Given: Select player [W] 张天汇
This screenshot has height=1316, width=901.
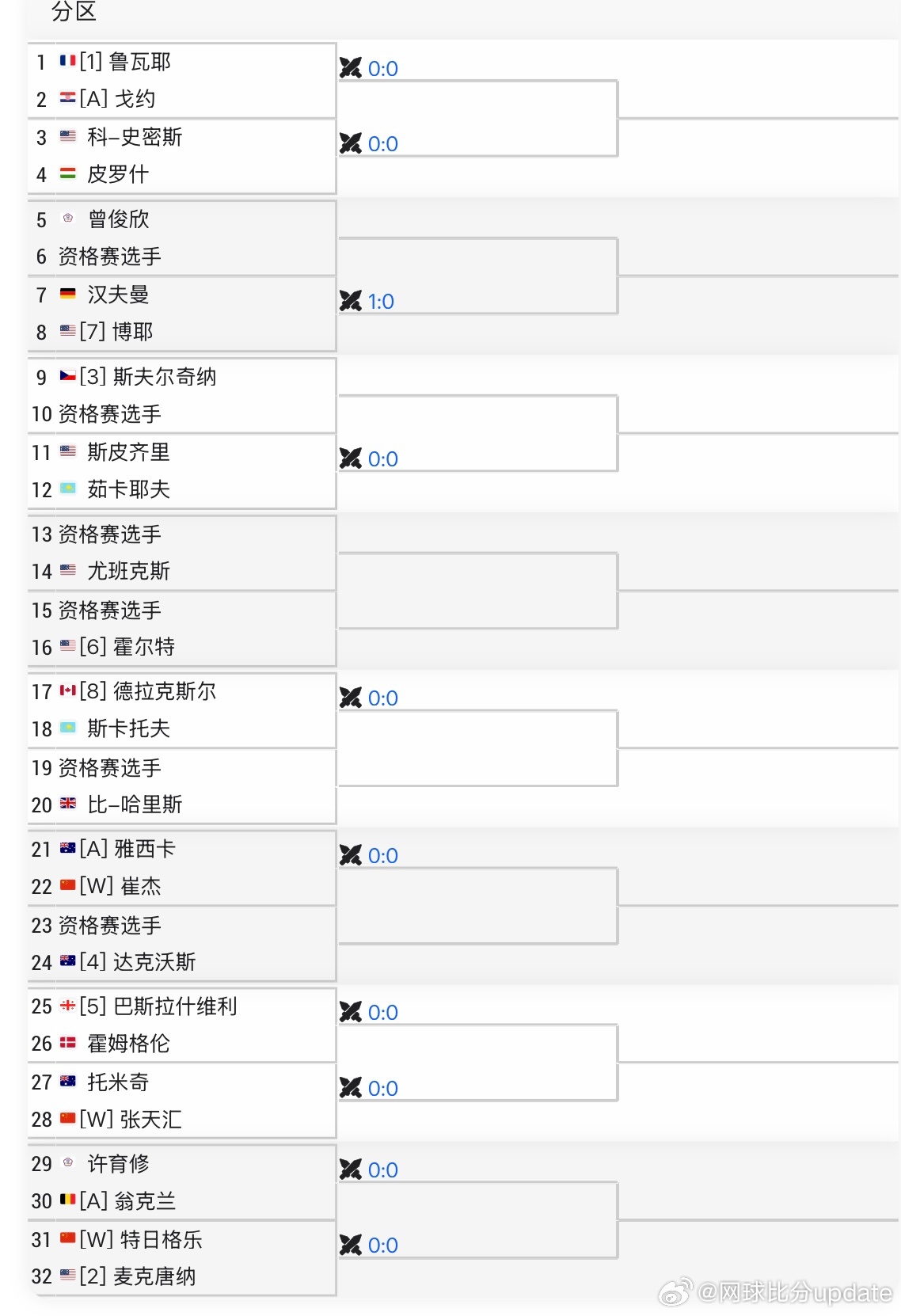Looking at the screenshot, I should pyautogui.click(x=131, y=1120).
